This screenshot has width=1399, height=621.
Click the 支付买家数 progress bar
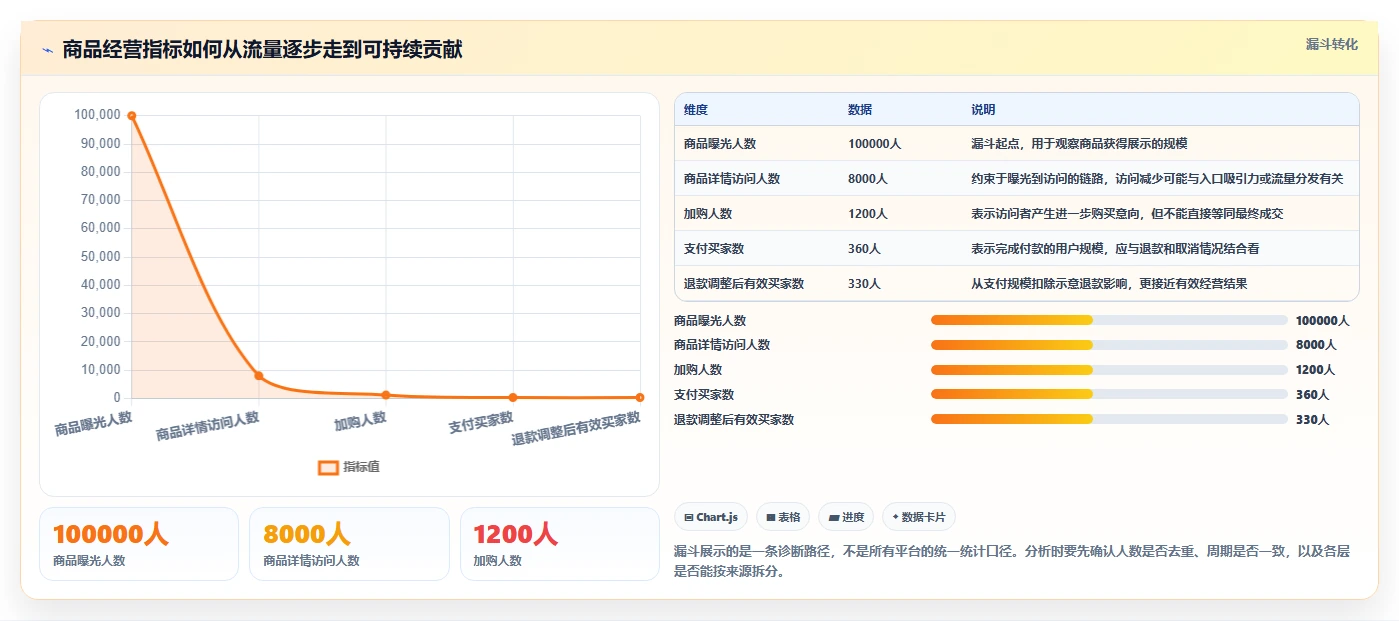click(x=1109, y=394)
